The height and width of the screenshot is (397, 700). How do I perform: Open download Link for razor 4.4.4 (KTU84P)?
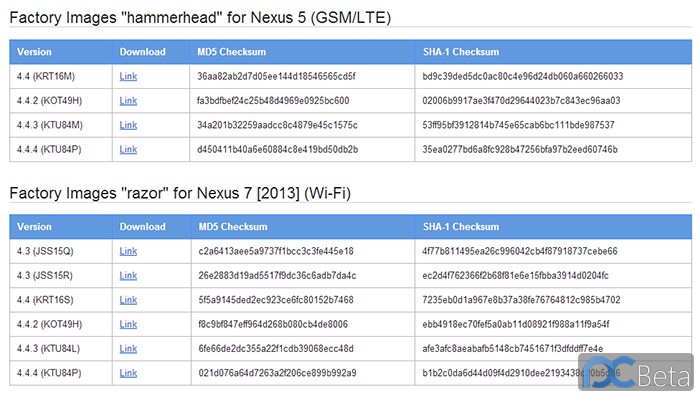click(x=128, y=373)
